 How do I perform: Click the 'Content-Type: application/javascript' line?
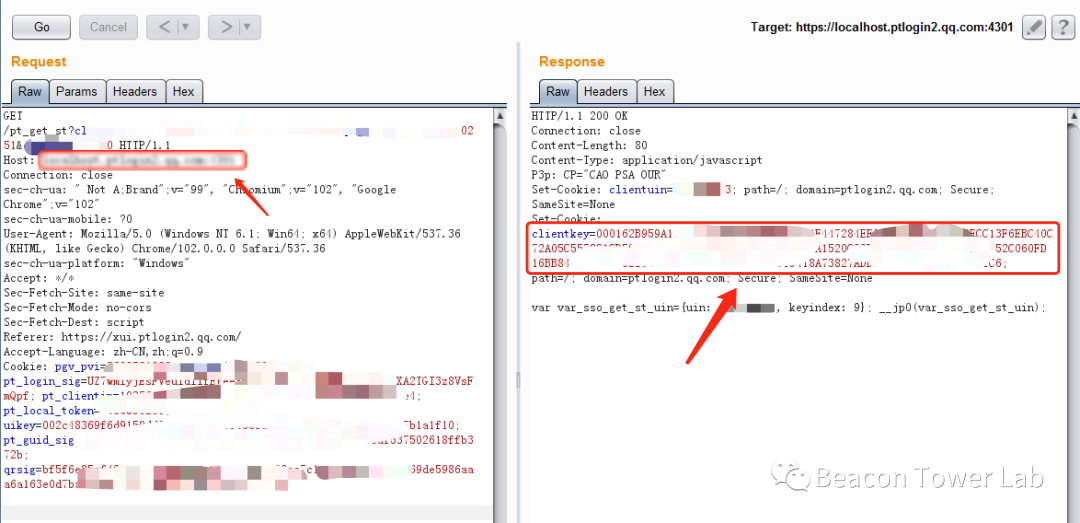click(647, 160)
